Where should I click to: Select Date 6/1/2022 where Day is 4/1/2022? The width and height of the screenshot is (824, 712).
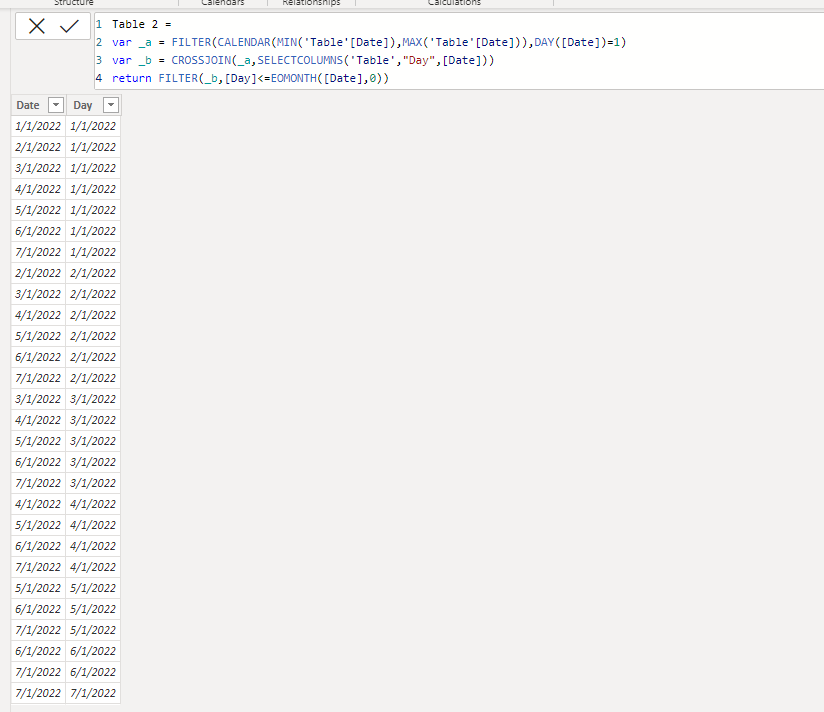38,546
